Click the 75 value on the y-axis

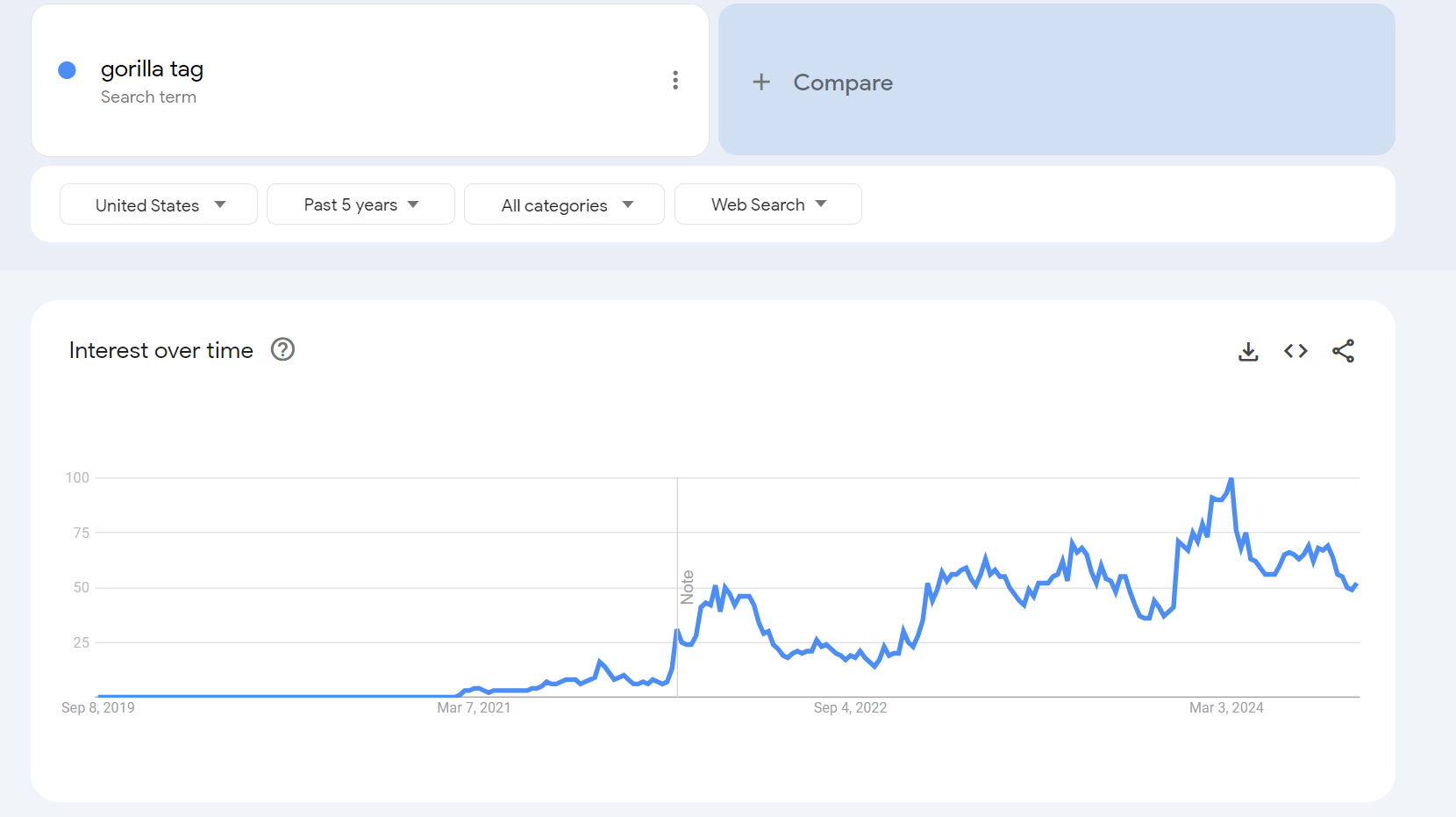[81, 533]
